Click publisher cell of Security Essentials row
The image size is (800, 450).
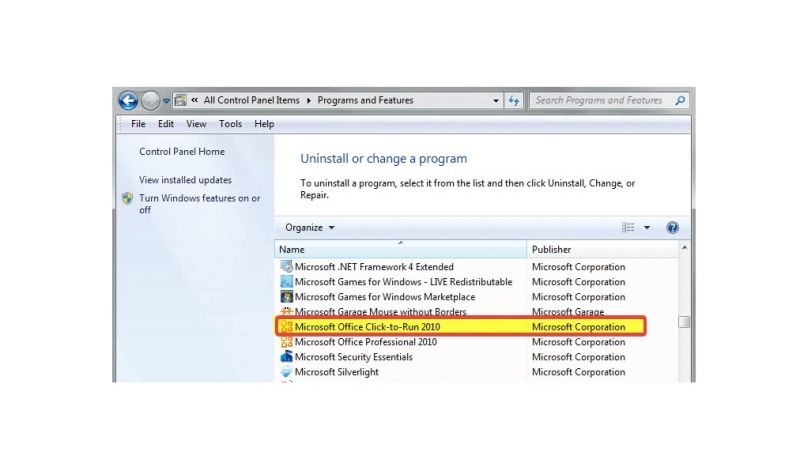(x=579, y=357)
